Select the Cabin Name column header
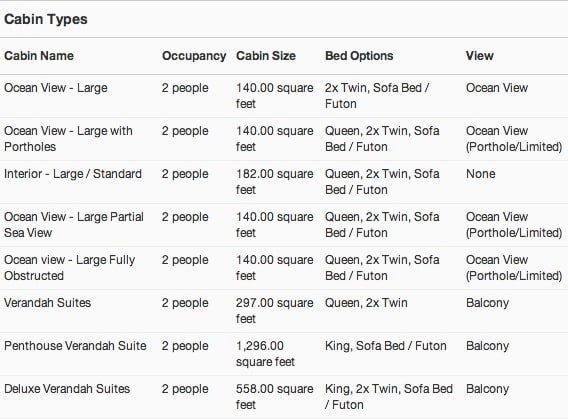This screenshot has height=419, width=568. [x=39, y=56]
